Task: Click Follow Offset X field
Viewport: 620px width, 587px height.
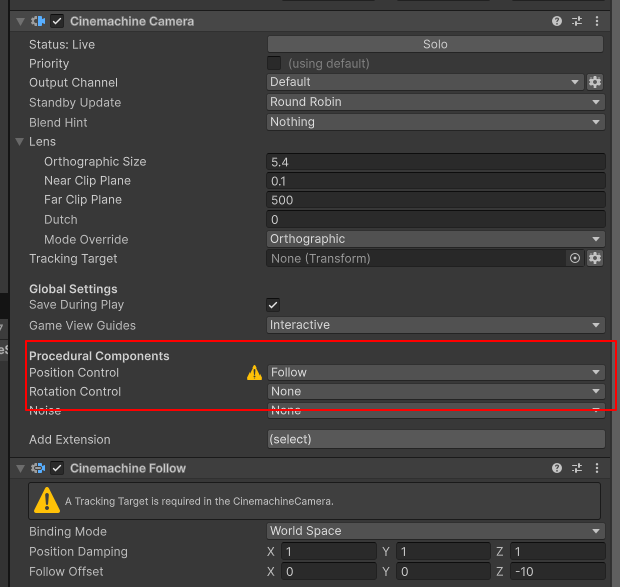Action: [x=329, y=572]
